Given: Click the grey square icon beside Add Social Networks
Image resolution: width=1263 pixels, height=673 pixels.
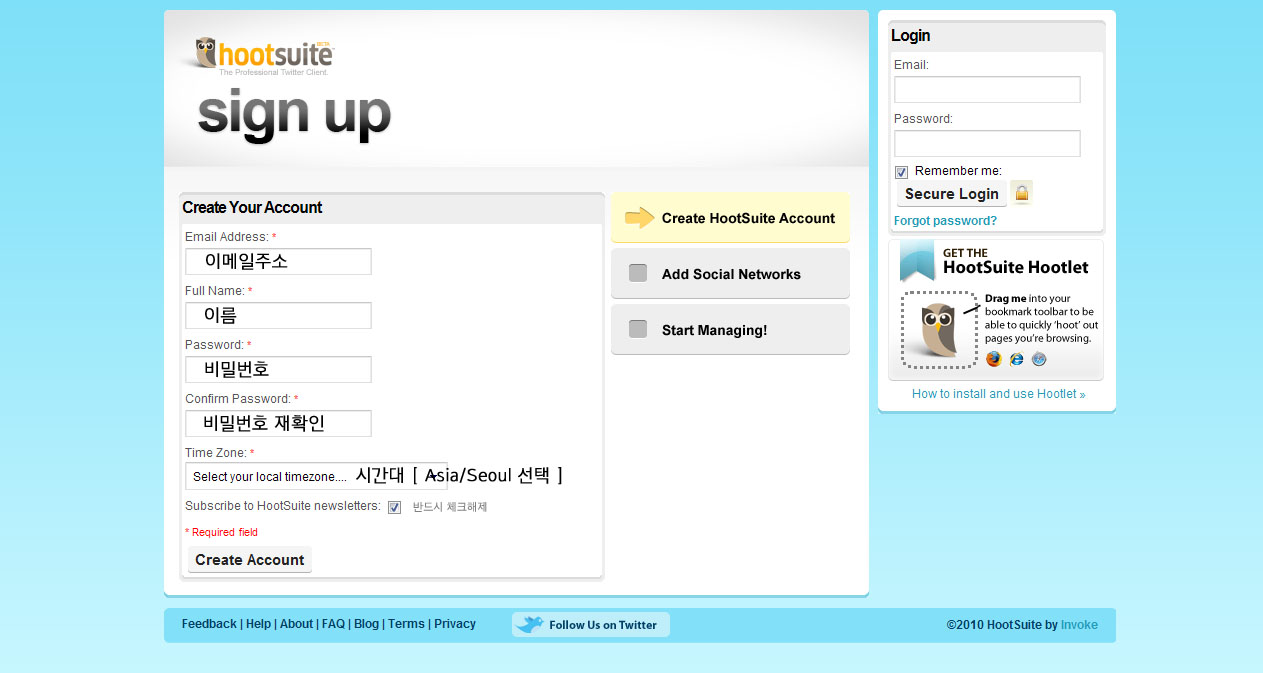Looking at the screenshot, I should pyautogui.click(x=638, y=273).
